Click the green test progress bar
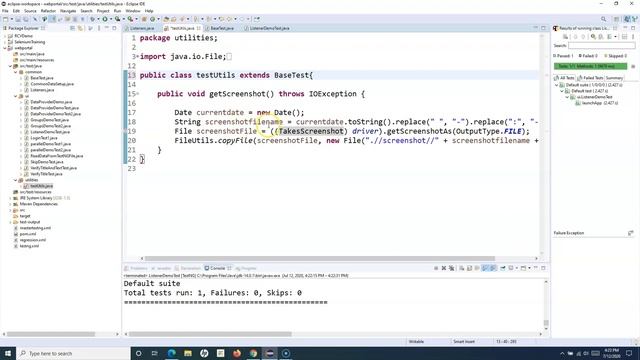 tap(590, 66)
